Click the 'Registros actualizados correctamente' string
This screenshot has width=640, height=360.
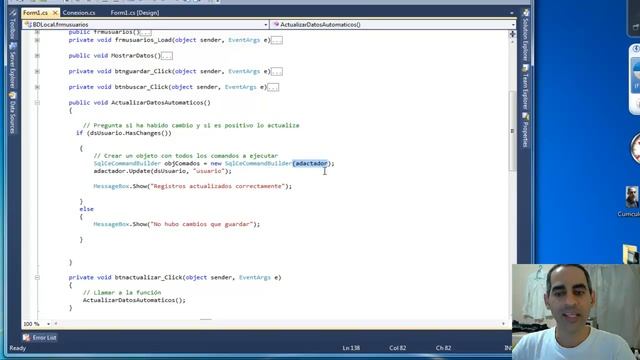(217, 186)
